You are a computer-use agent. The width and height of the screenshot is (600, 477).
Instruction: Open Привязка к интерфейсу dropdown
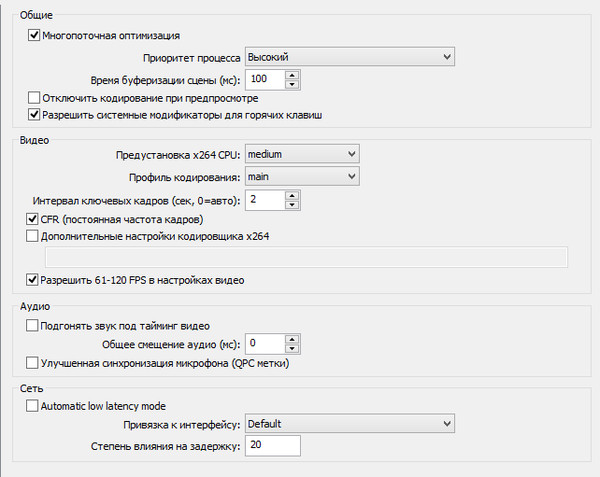click(x=350, y=423)
